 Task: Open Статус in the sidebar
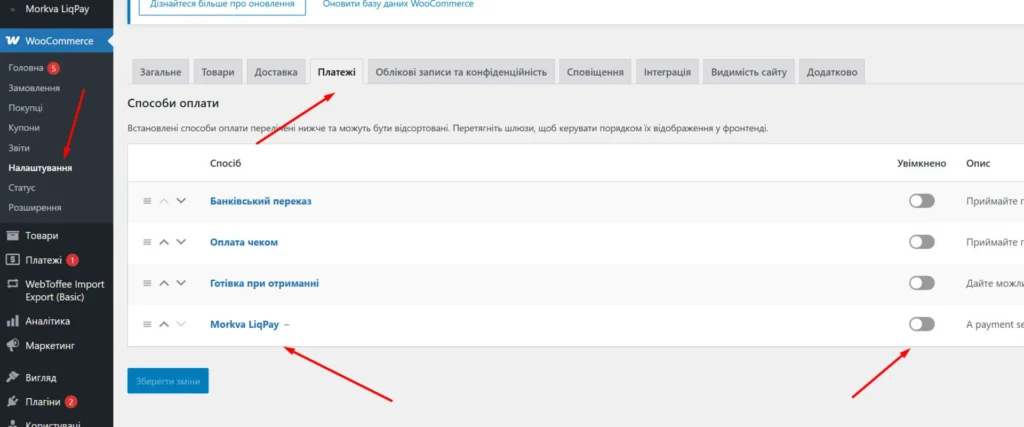(x=22, y=188)
